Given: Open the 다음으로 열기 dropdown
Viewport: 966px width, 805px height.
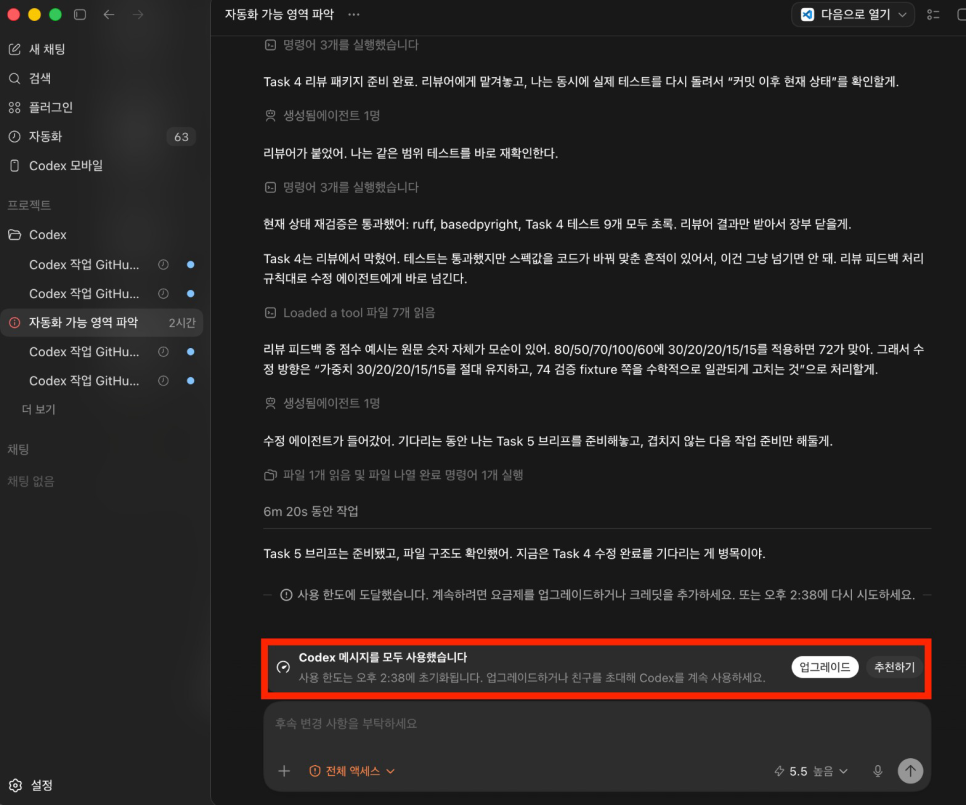Looking at the screenshot, I should click(853, 15).
